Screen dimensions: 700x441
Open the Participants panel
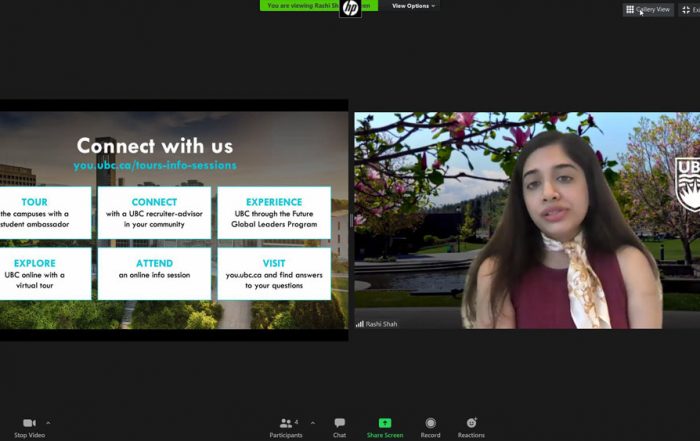pos(286,428)
